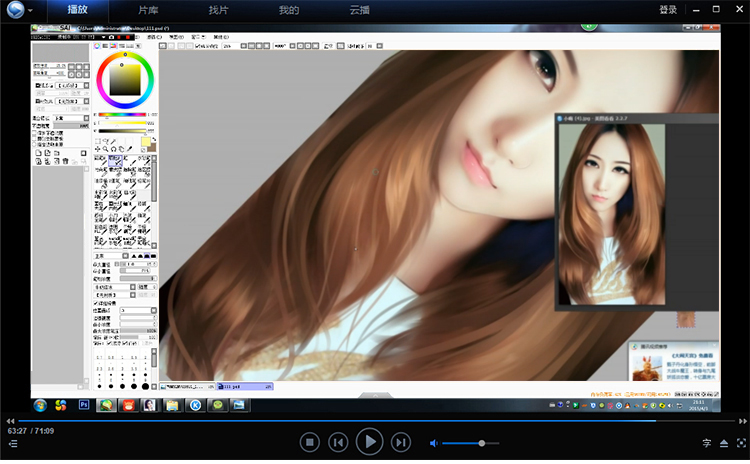Select the magic wand tool
Image resolution: width=750 pixels, height=464 pixels.
pyautogui.click(x=113, y=141)
